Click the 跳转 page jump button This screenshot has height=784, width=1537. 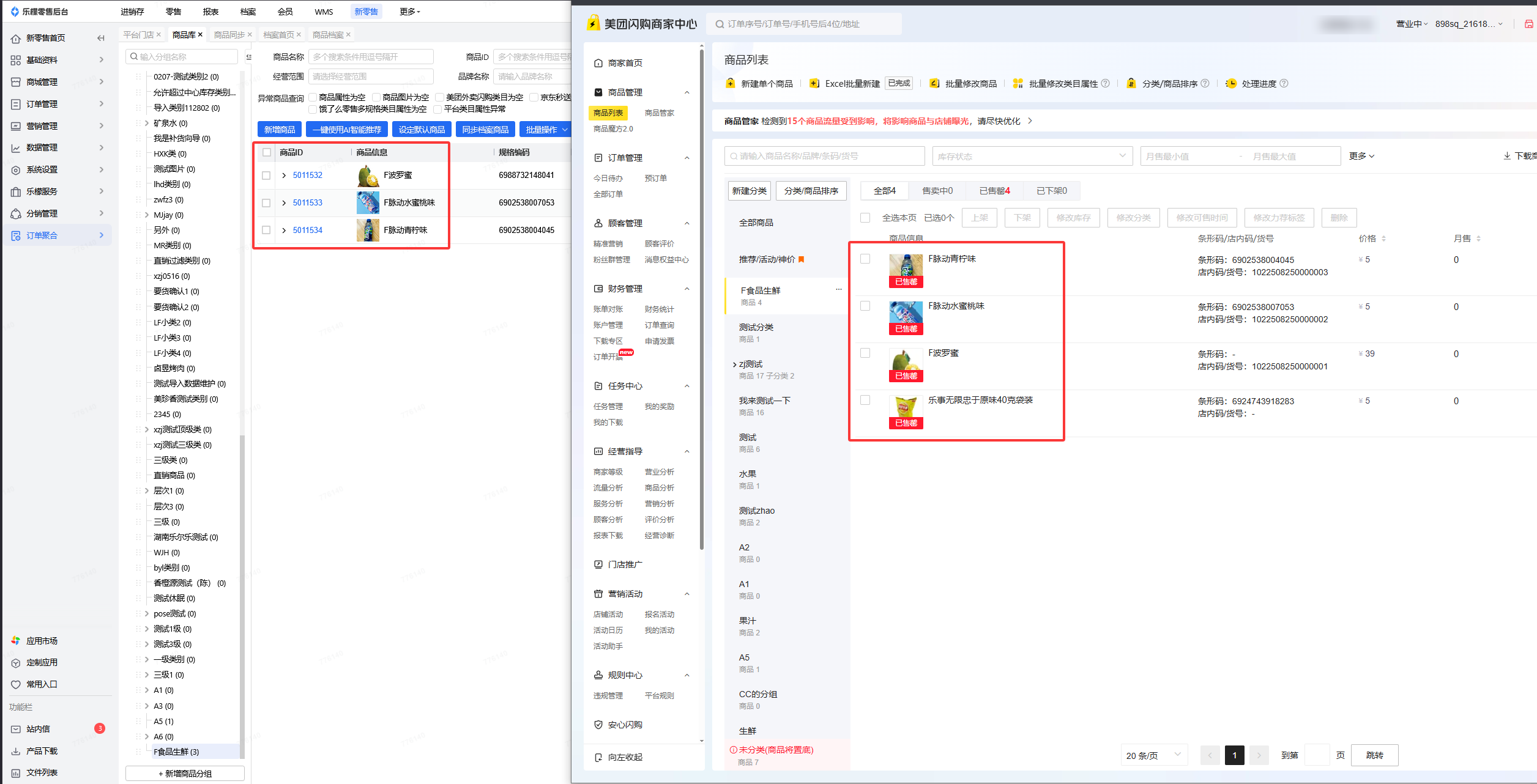click(1374, 755)
